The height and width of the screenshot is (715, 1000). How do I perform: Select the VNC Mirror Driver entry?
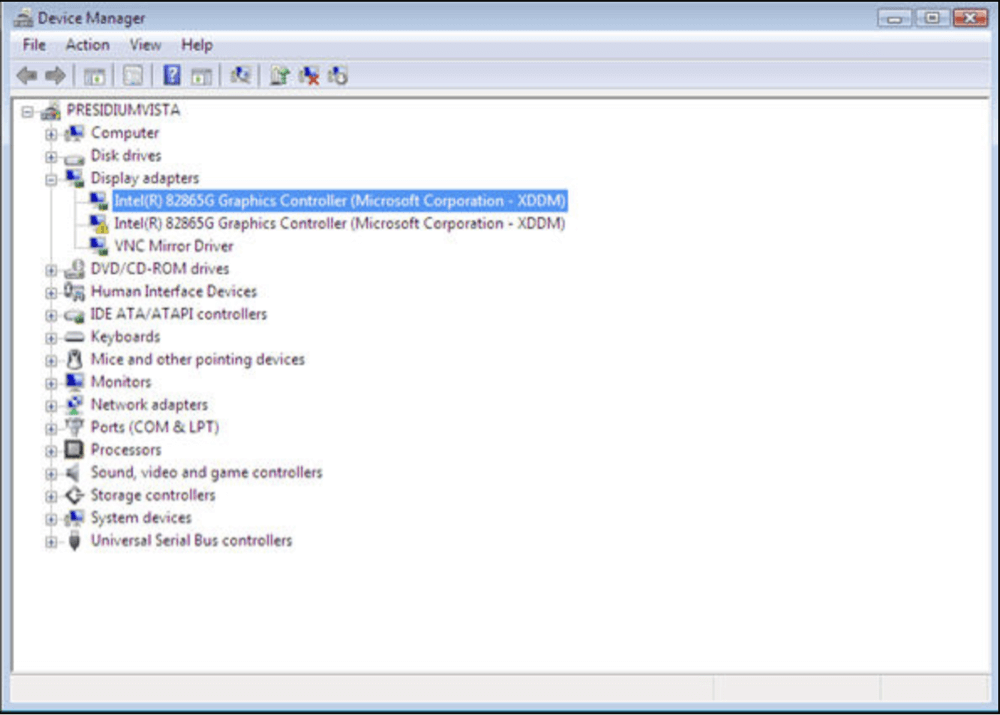(x=174, y=245)
